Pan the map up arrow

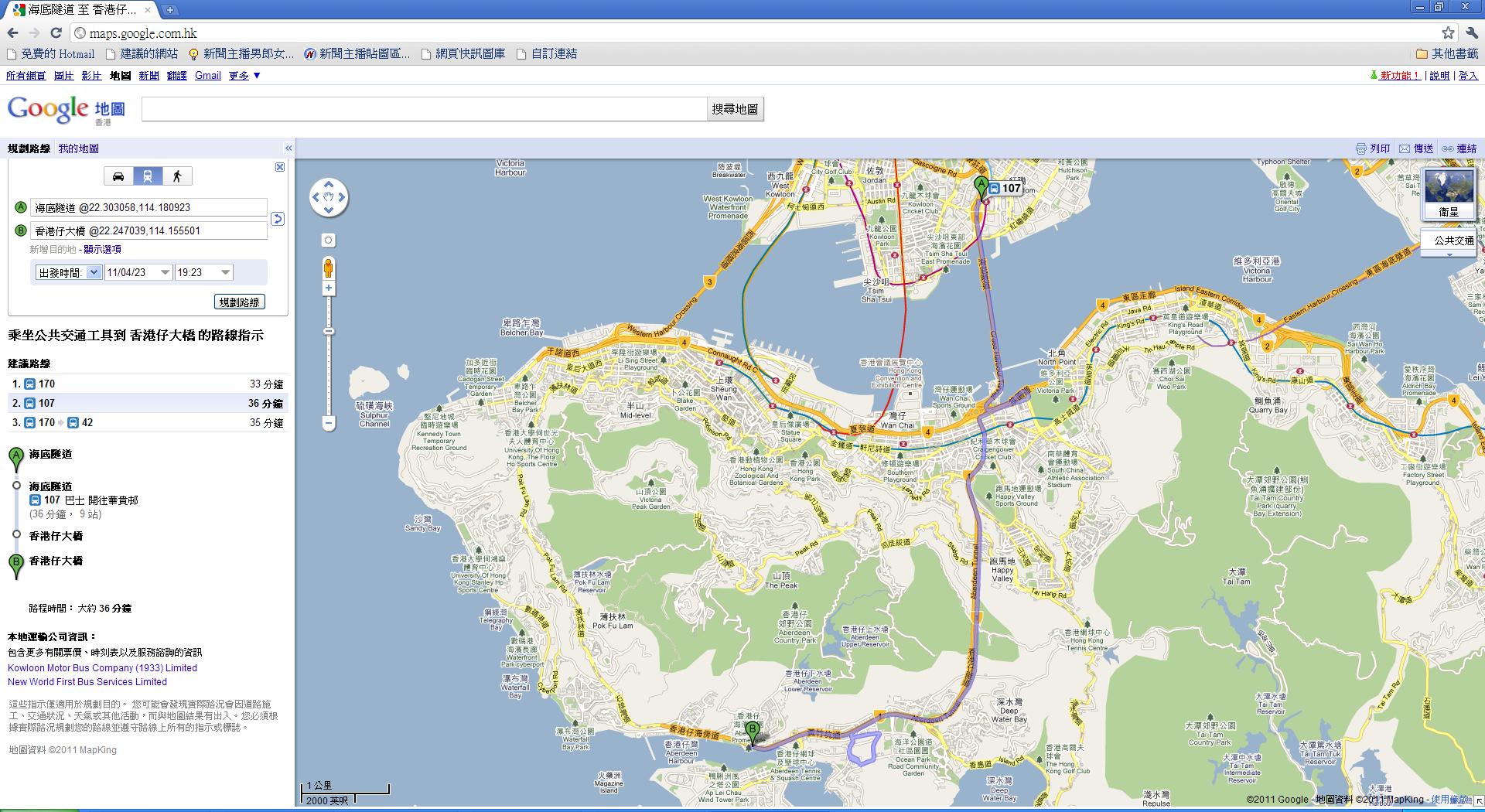(329, 185)
